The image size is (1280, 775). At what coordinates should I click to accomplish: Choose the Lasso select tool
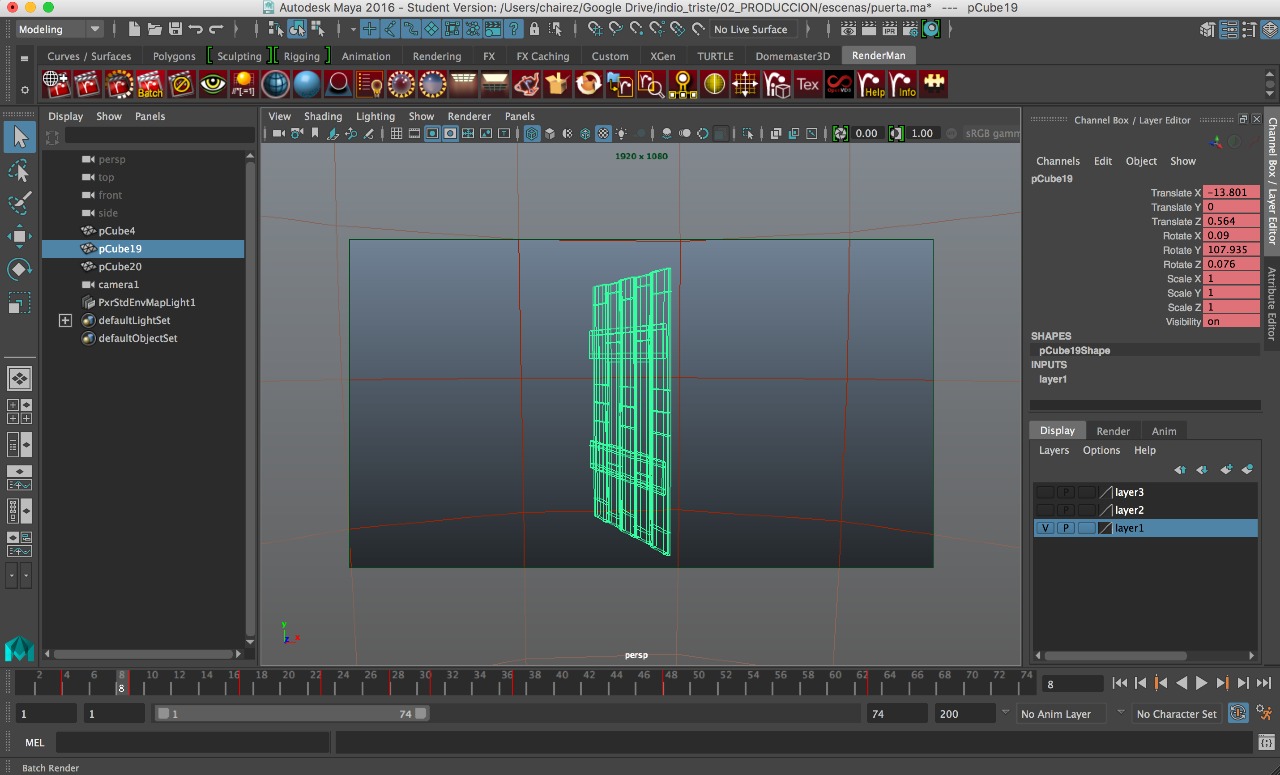(19, 171)
